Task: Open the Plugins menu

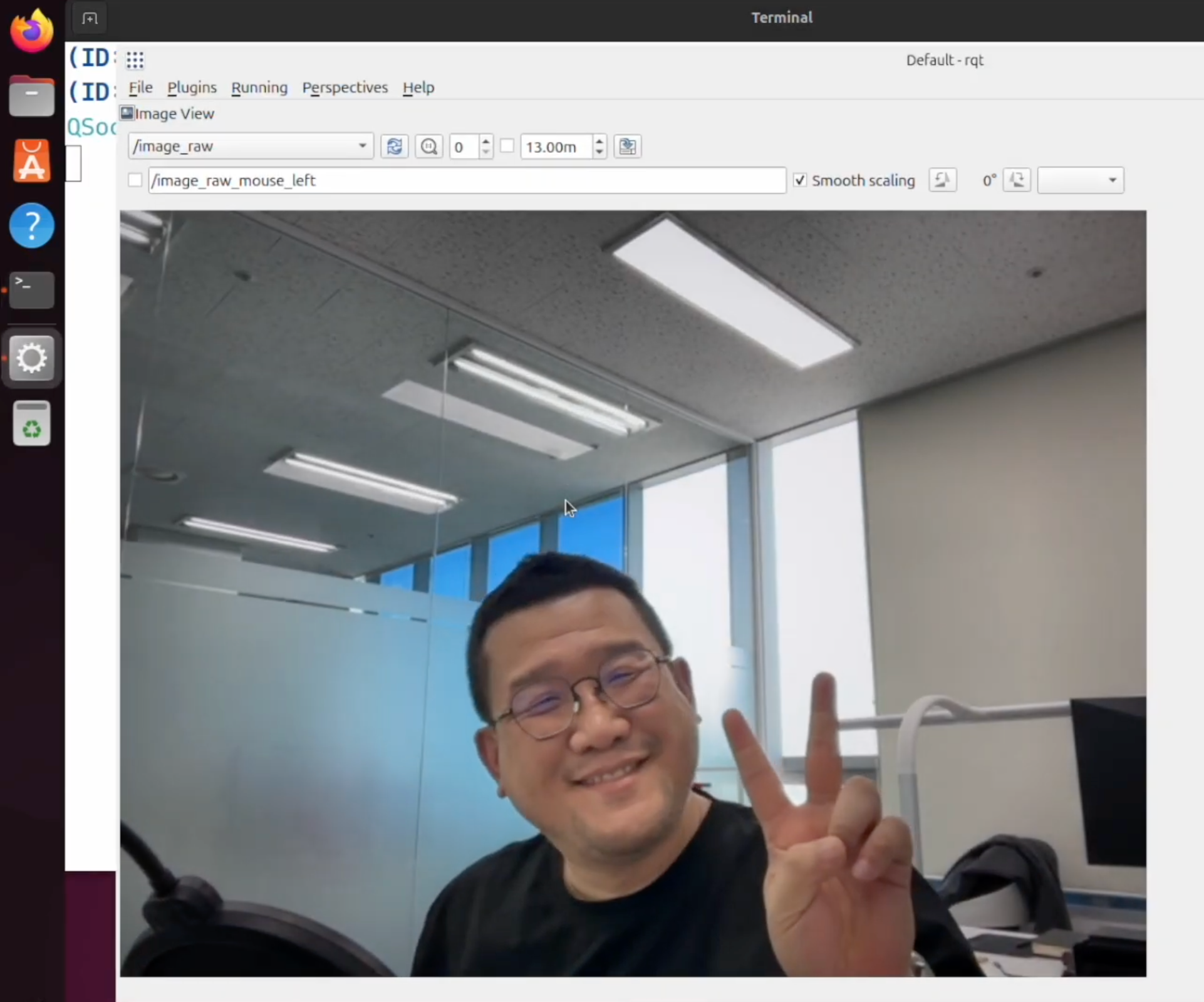Action: click(192, 88)
